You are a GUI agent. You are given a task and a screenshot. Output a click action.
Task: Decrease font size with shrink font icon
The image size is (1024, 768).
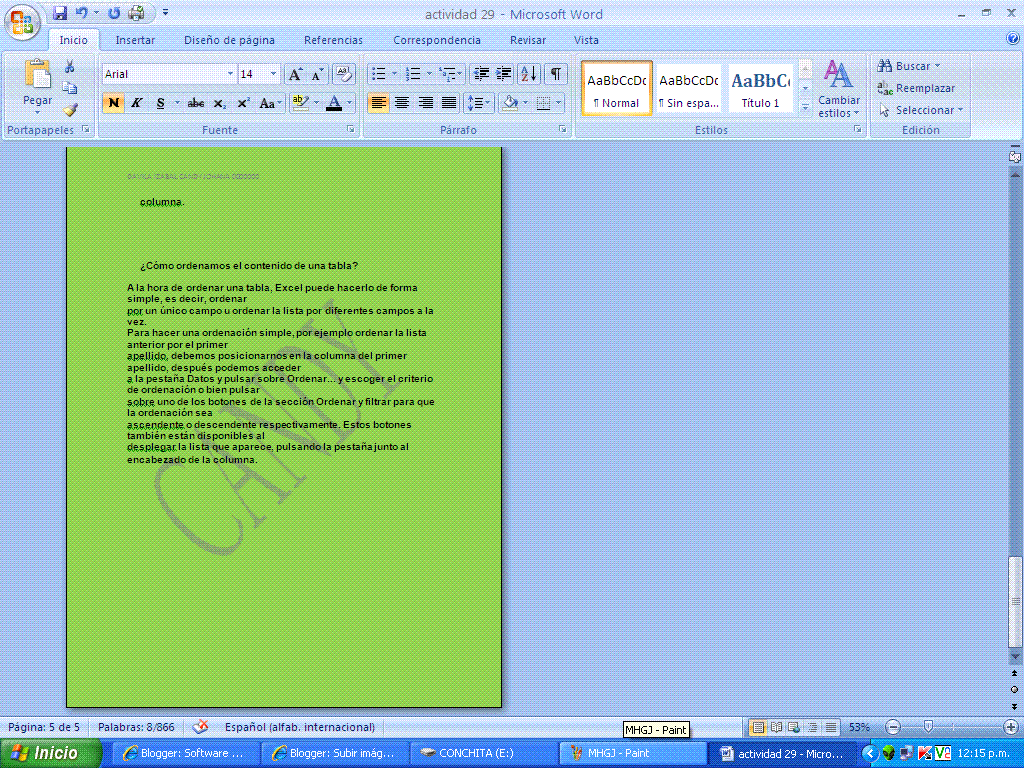pyautogui.click(x=317, y=74)
